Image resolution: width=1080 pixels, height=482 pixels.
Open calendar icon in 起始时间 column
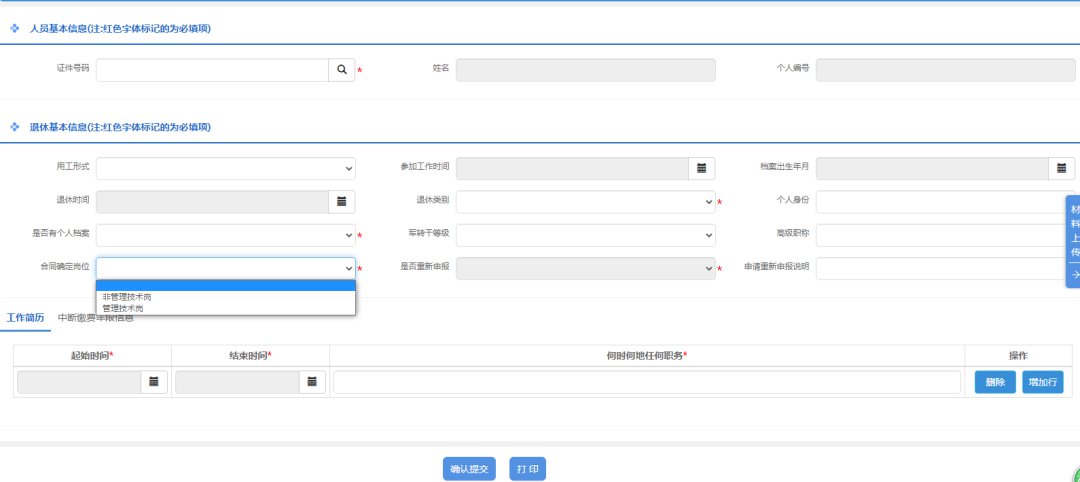pyautogui.click(x=154, y=382)
